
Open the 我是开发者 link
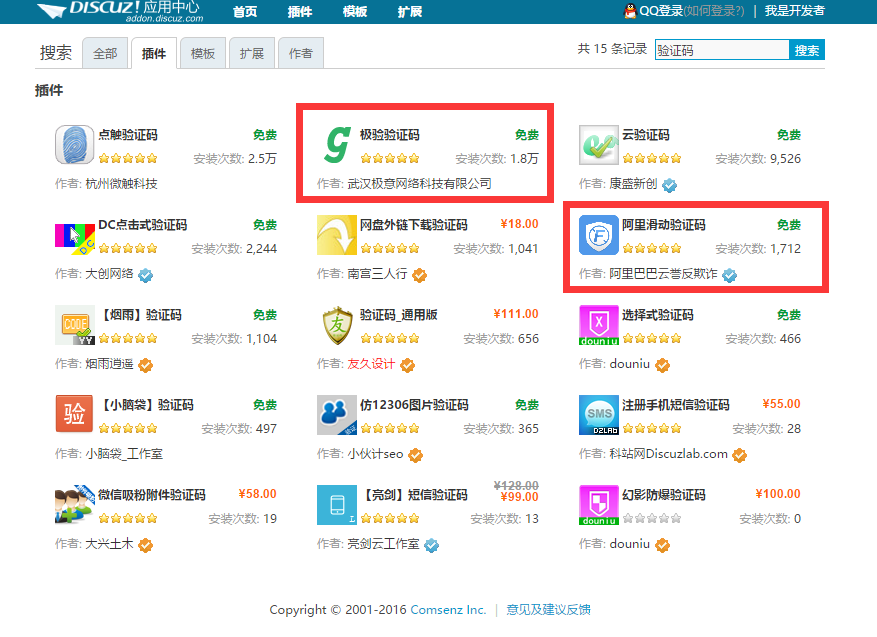point(794,11)
